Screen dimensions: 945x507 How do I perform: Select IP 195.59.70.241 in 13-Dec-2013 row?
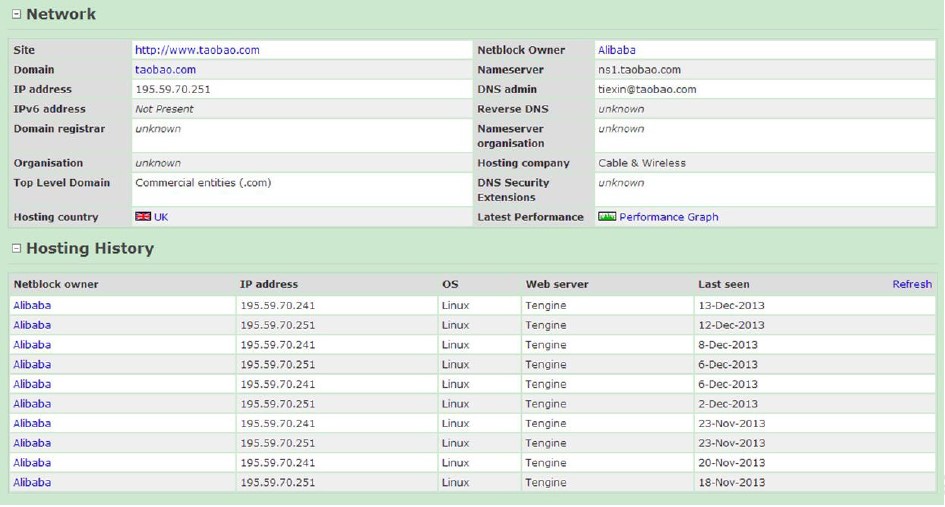[x=277, y=305]
